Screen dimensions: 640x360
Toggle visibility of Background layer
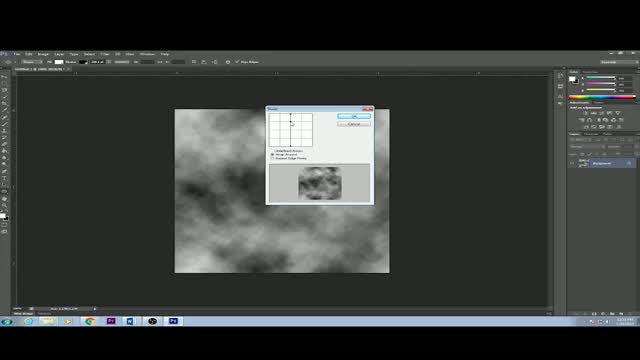pyautogui.click(x=572, y=163)
